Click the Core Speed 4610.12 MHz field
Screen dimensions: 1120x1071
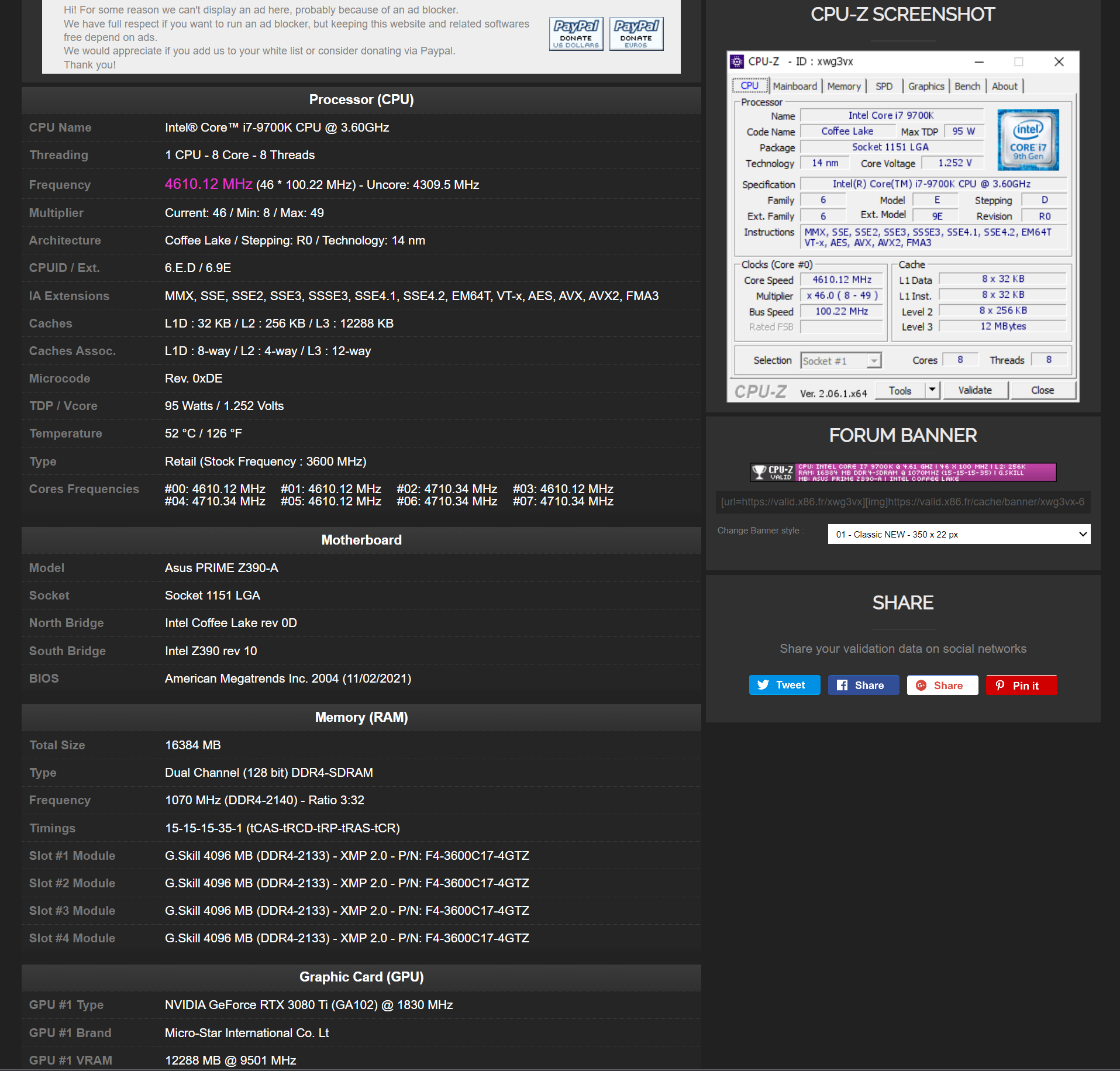(842, 280)
